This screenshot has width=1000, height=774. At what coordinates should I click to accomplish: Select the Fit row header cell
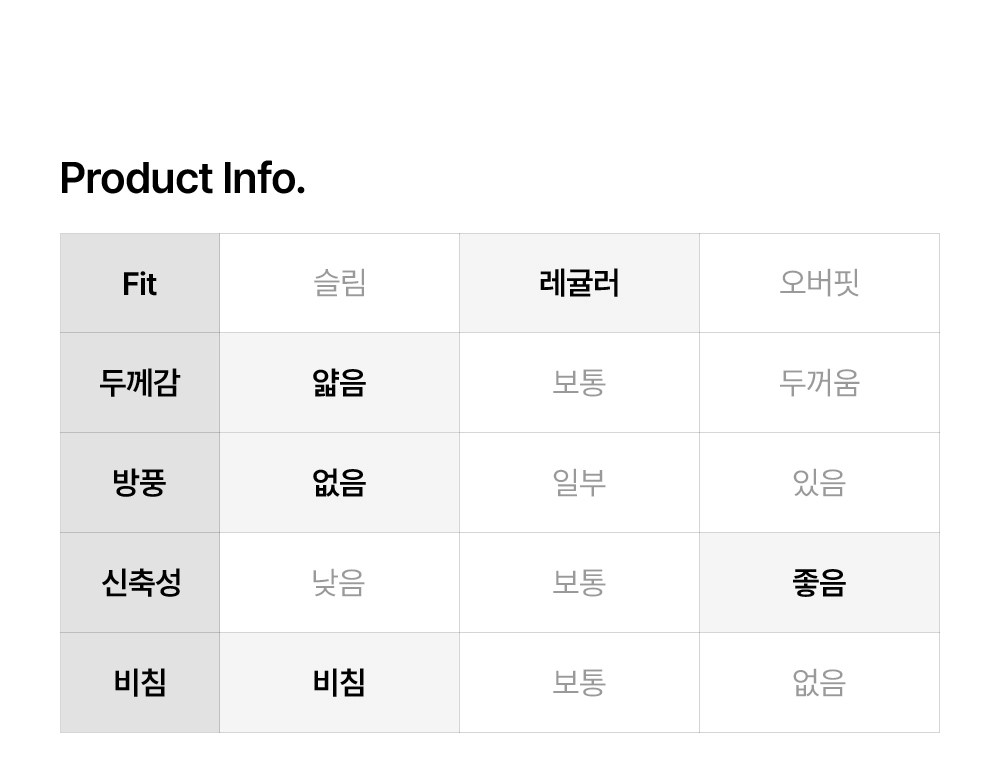pyautogui.click(x=140, y=284)
